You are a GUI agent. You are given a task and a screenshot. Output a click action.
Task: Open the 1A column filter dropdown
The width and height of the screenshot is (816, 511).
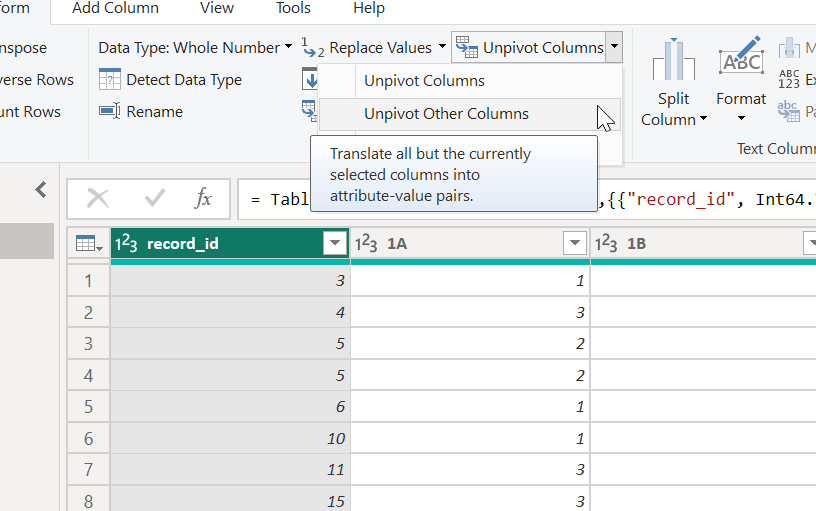[x=575, y=242]
